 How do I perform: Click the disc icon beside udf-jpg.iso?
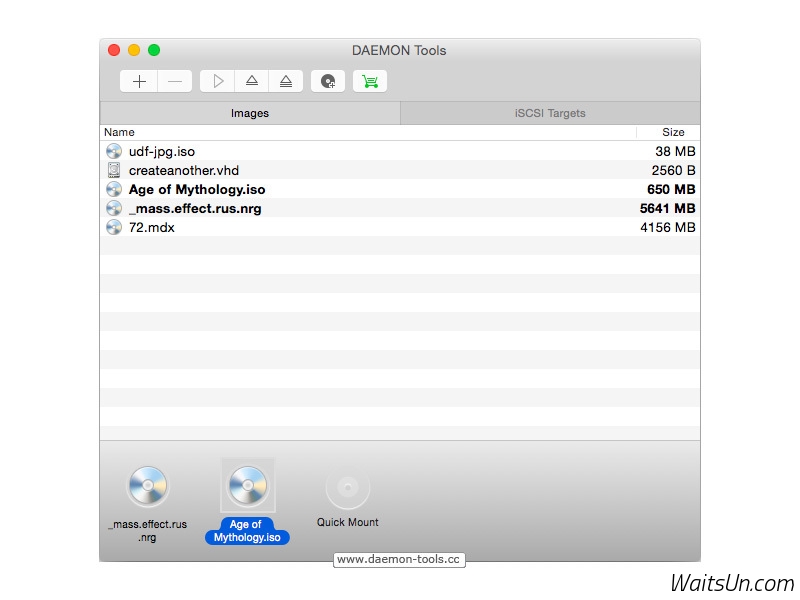114,151
